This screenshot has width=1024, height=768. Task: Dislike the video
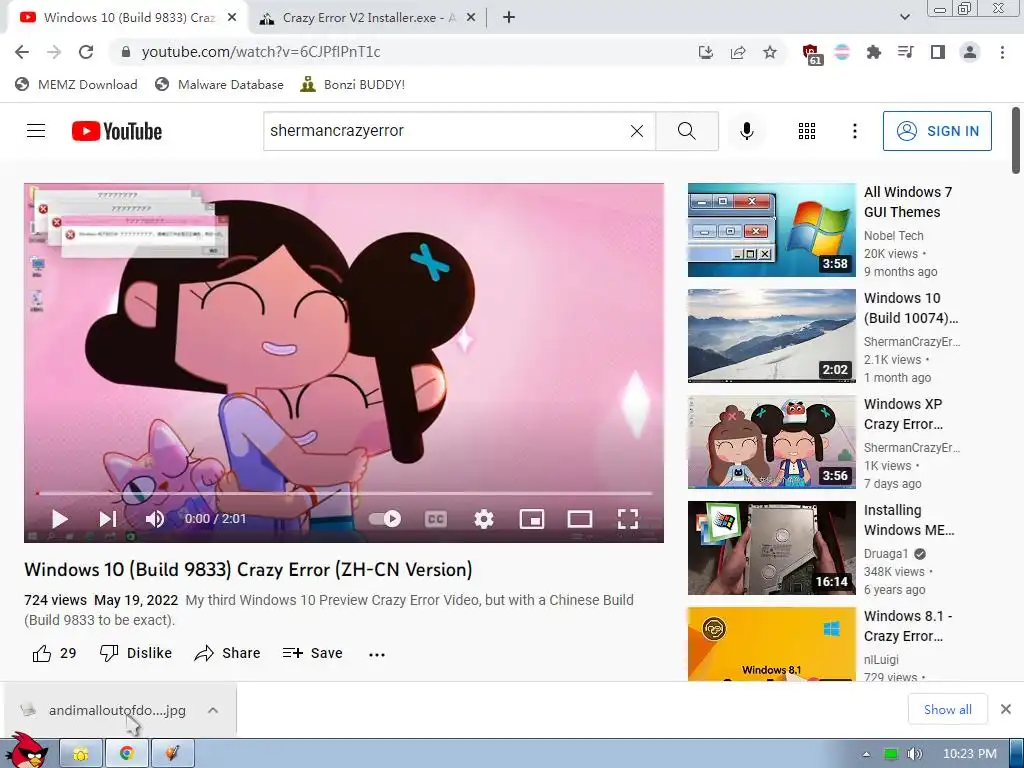point(136,653)
